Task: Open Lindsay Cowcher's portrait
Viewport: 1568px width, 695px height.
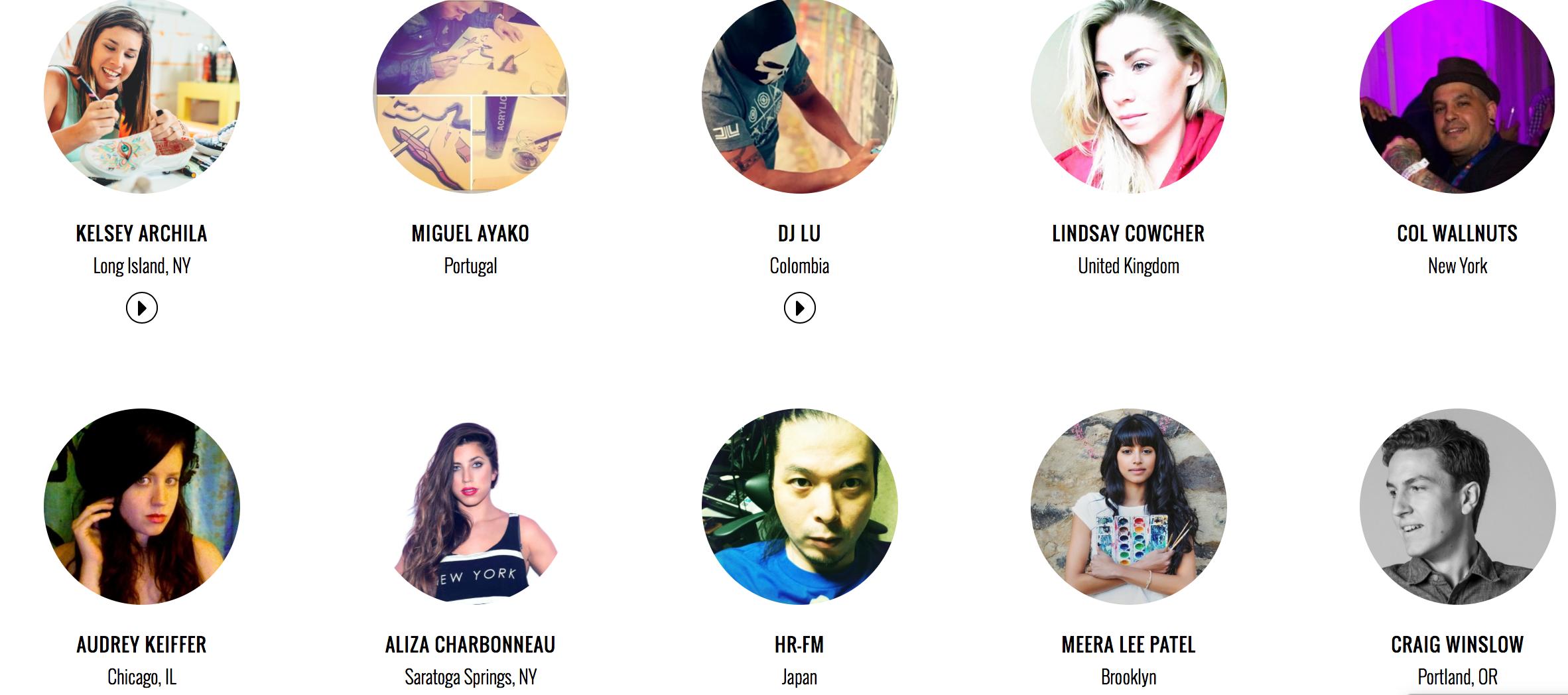Action: pyautogui.click(x=1129, y=95)
